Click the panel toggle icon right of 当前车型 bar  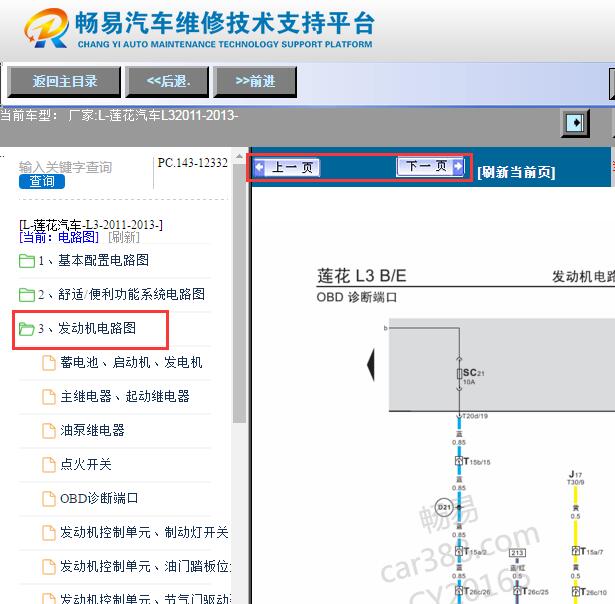(575, 123)
